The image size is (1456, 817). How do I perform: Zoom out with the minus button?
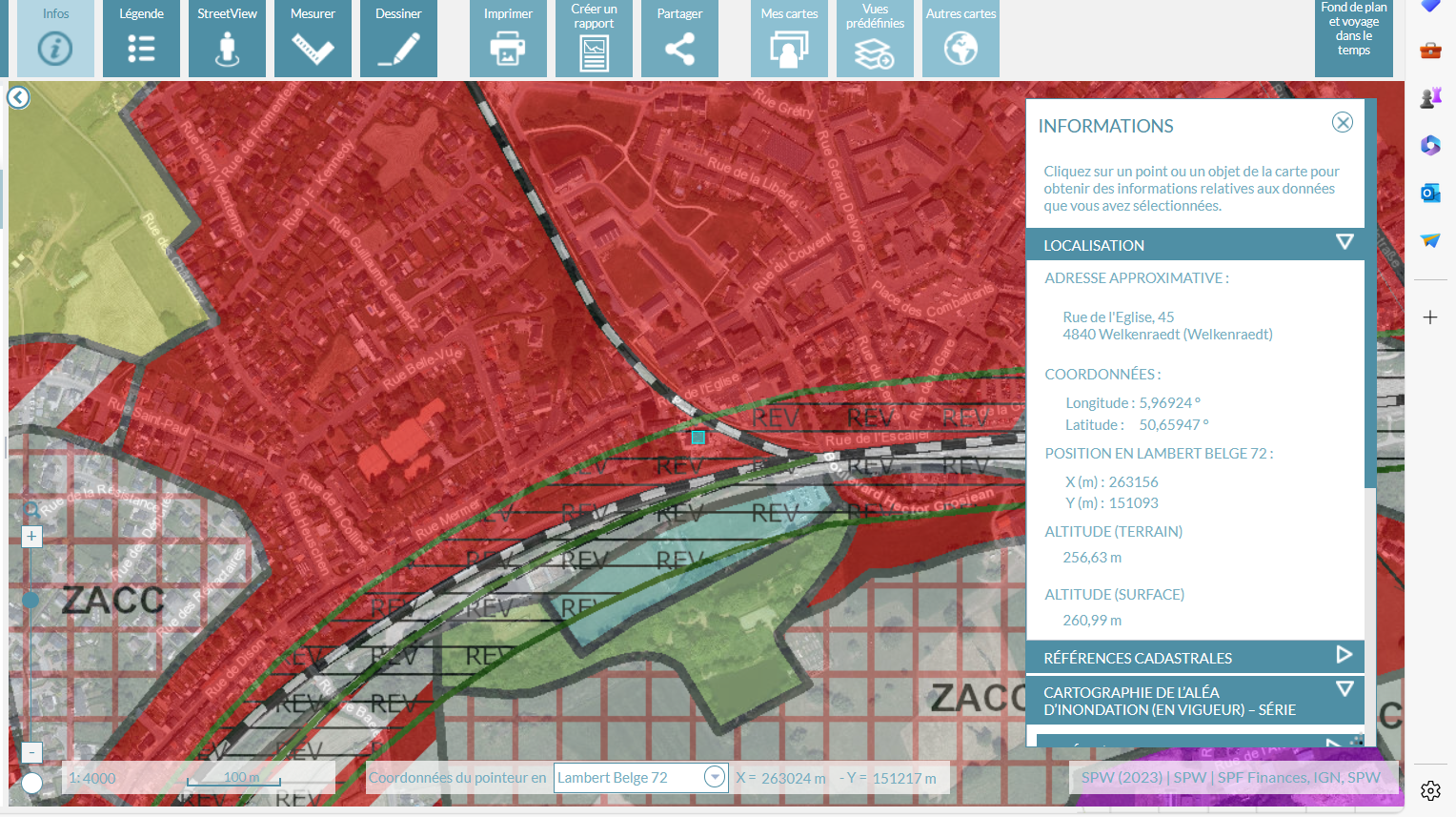31,752
